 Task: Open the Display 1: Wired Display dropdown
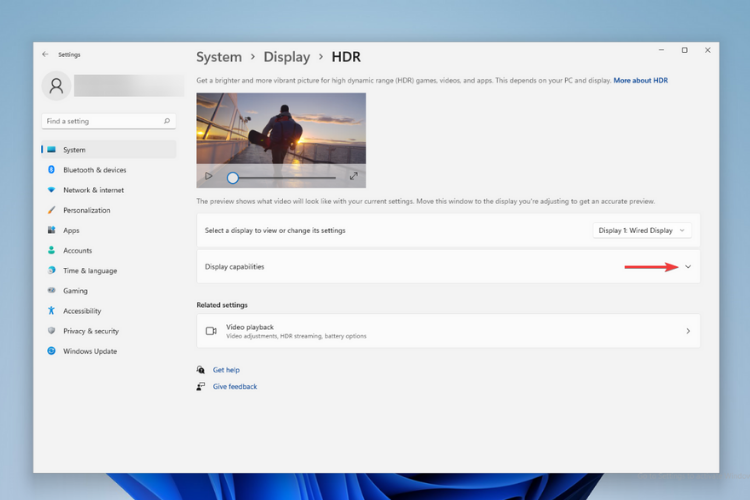click(x=643, y=230)
